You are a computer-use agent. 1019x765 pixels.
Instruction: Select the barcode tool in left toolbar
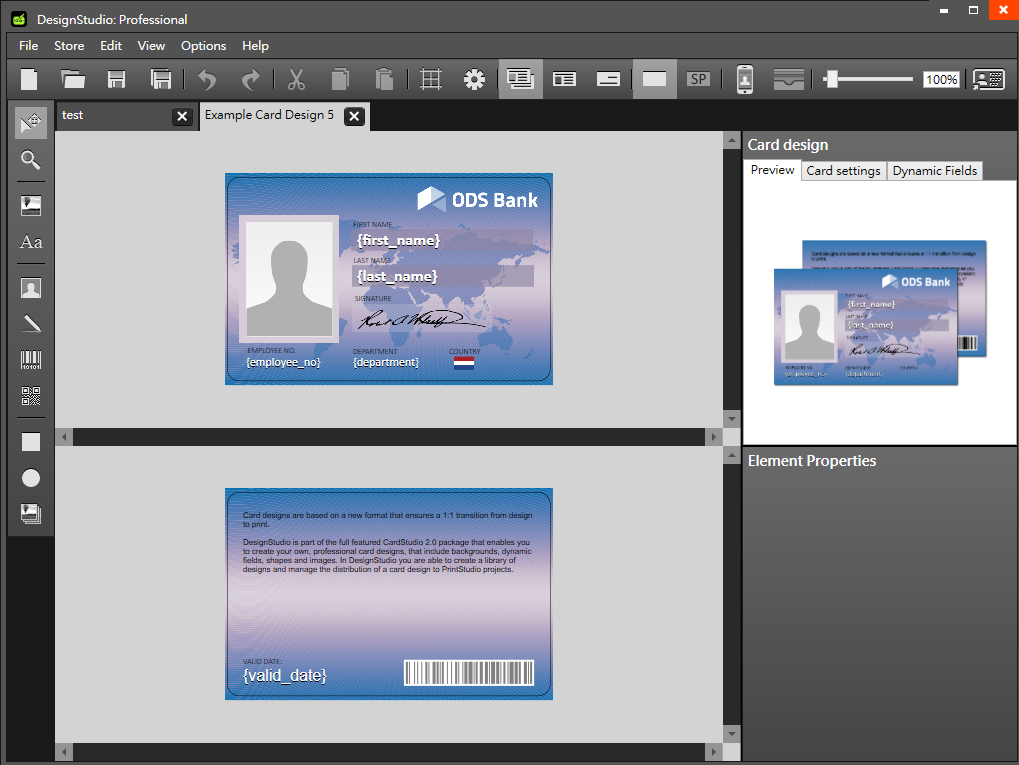(x=31, y=360)
